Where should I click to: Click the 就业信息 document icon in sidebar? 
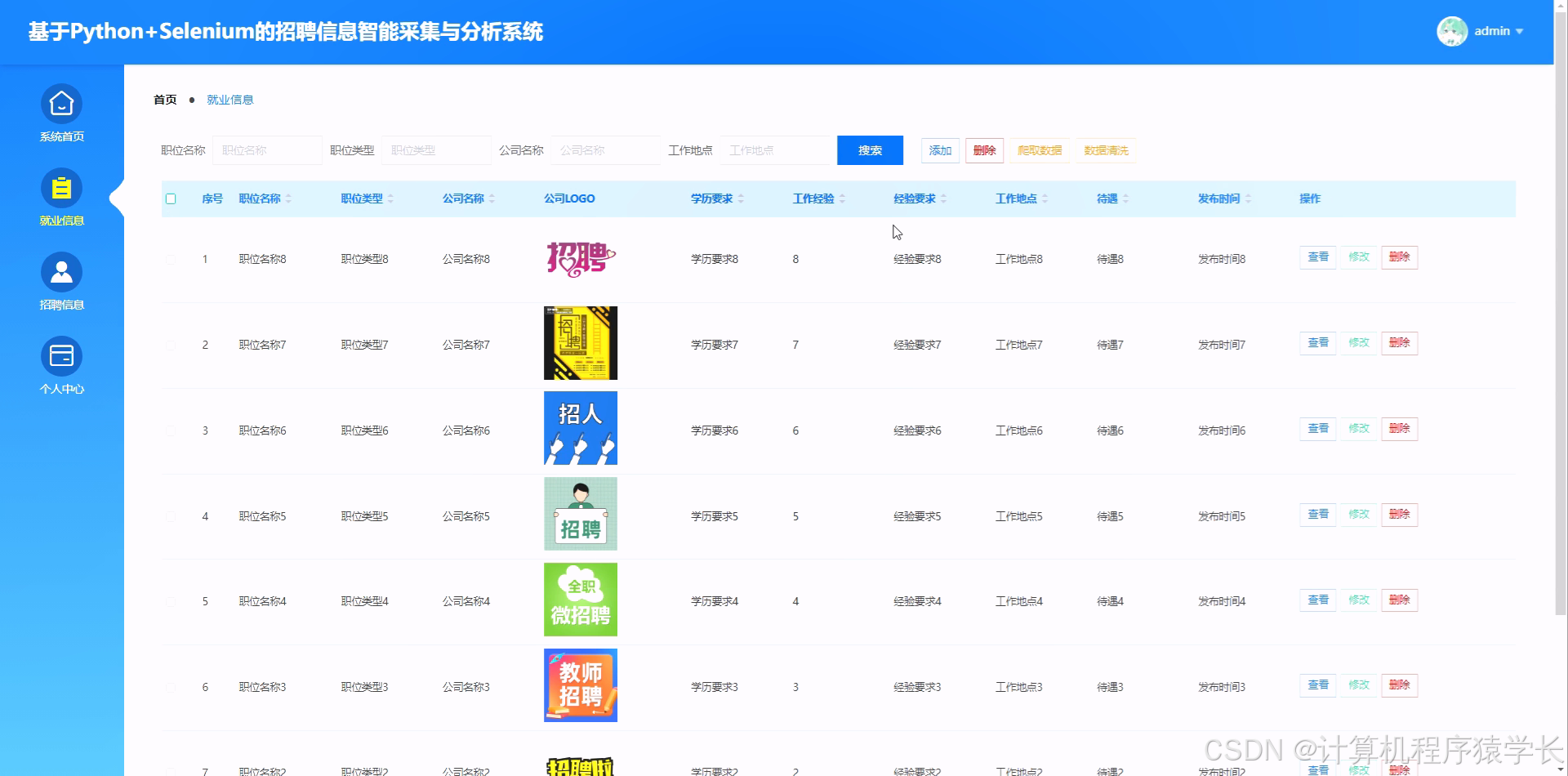click(61, 187)
